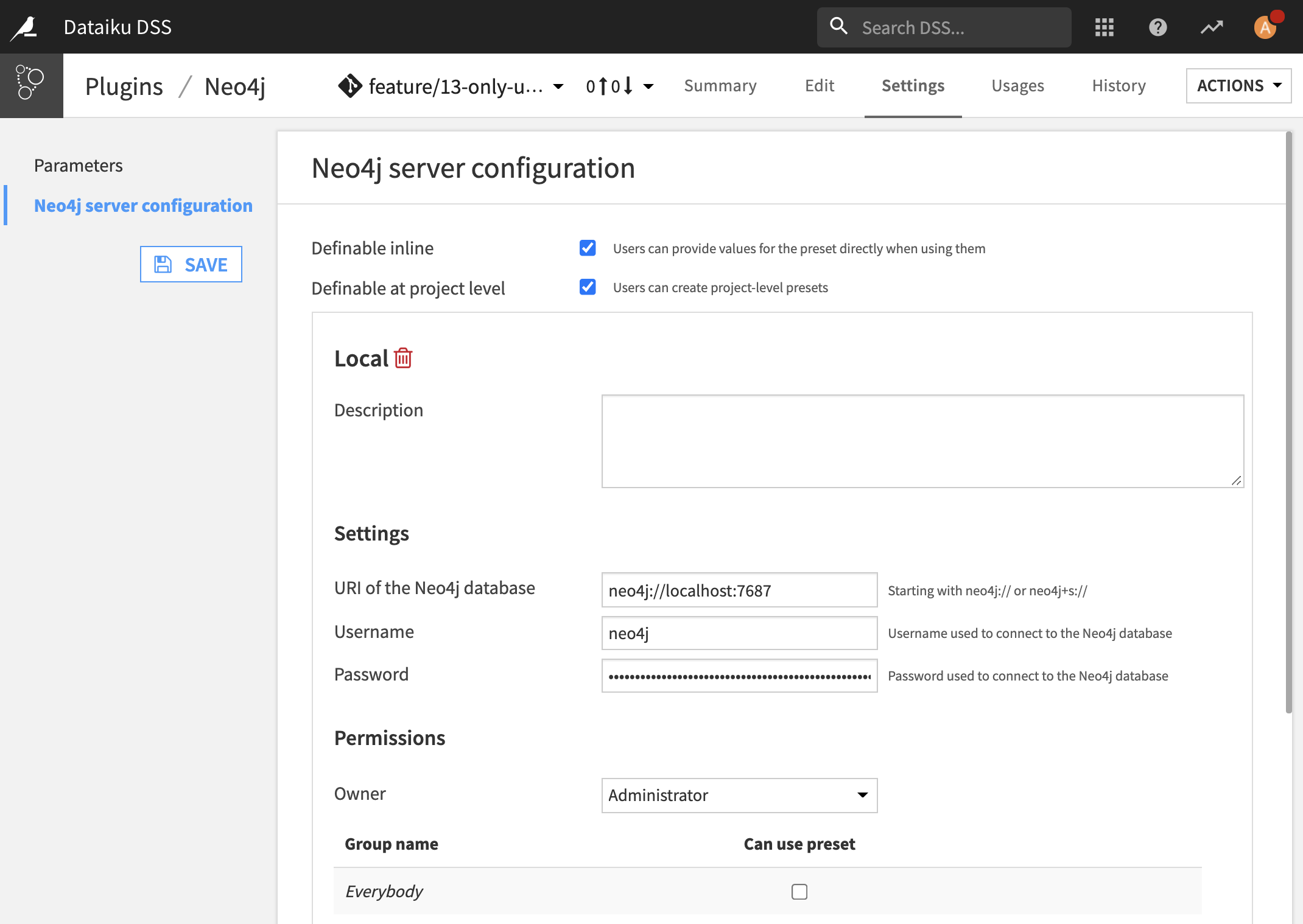
Task: Open the History tab
Action: tap(1119, 86)
